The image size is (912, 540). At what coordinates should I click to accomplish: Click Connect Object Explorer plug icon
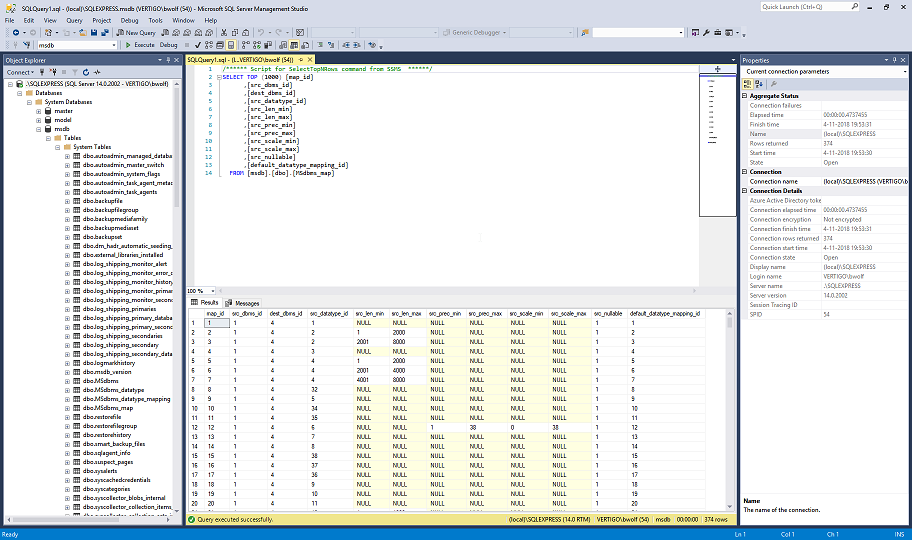(x=43, y=72)
